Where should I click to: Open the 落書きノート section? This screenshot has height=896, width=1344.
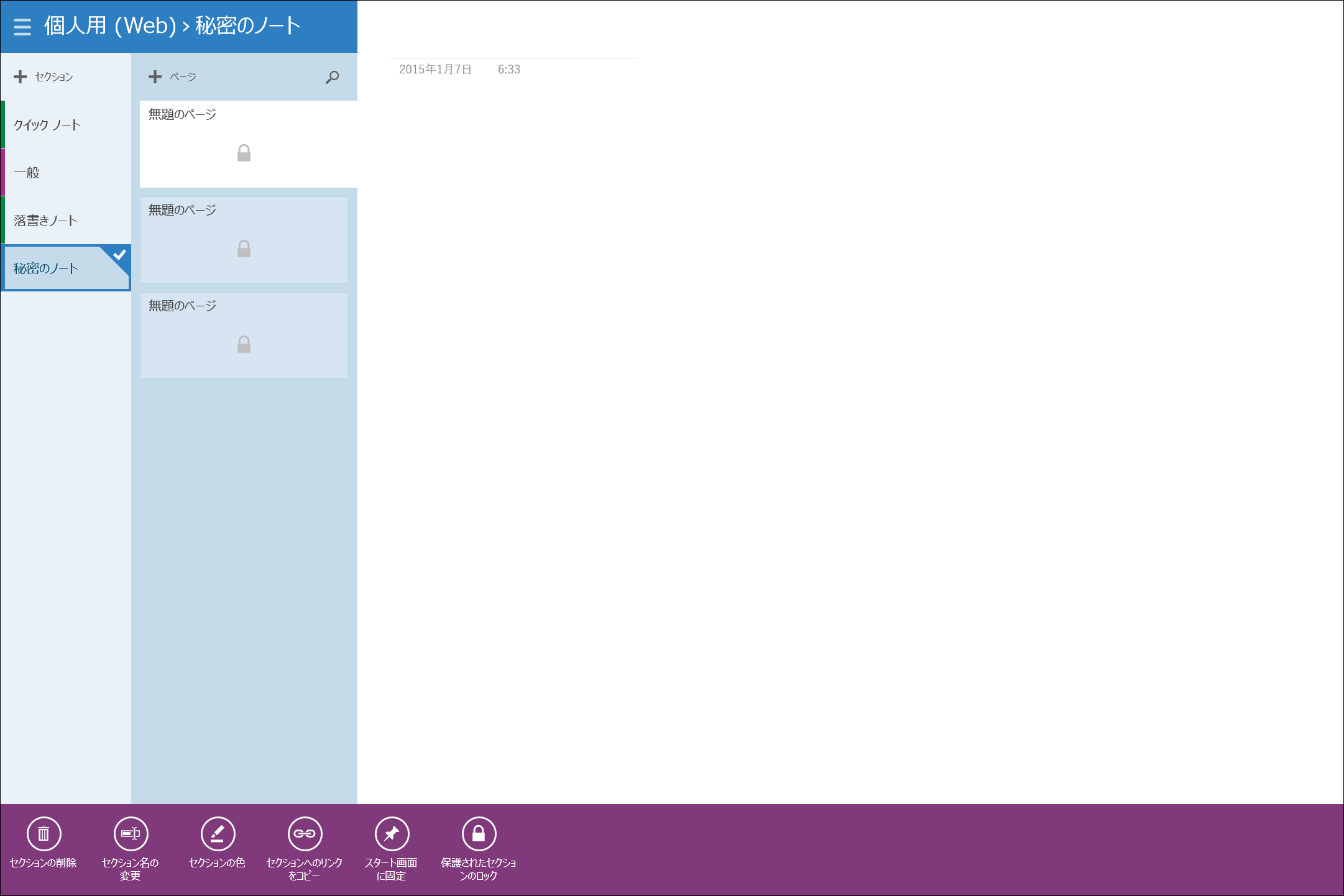pos(45,221)
